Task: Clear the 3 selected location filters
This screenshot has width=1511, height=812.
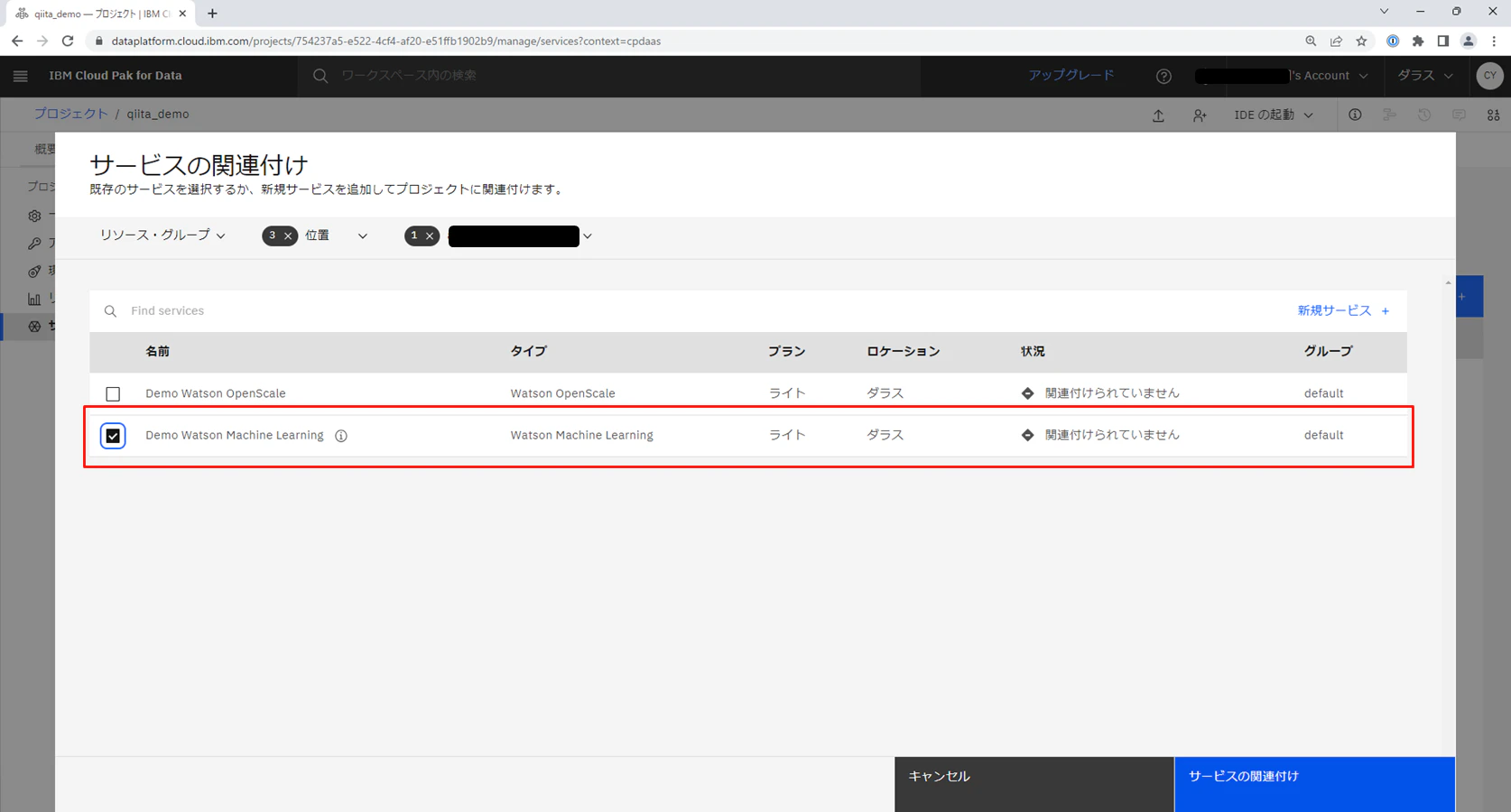Action: click(x=288, y=236)
